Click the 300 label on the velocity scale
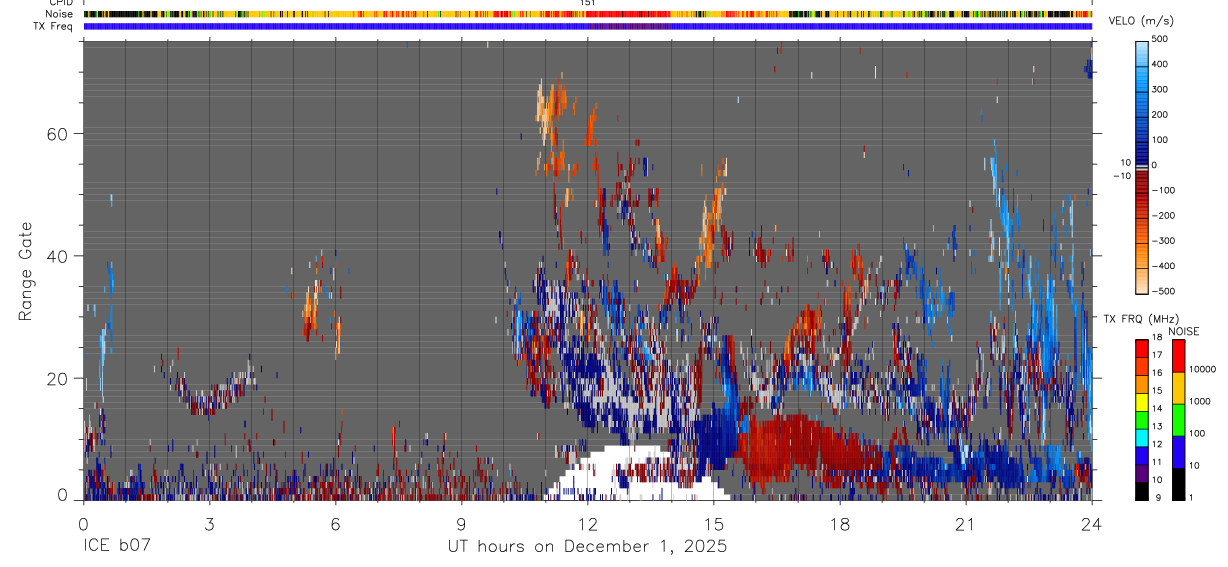This screenshot has width=1228, height=567. 1161,89
